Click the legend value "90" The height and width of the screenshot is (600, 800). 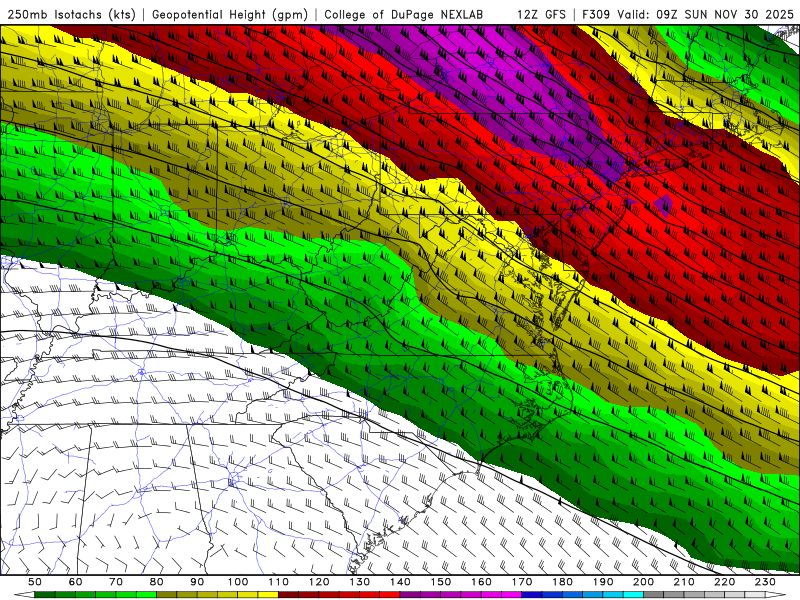pyautogui.click(x=197, y=582)
